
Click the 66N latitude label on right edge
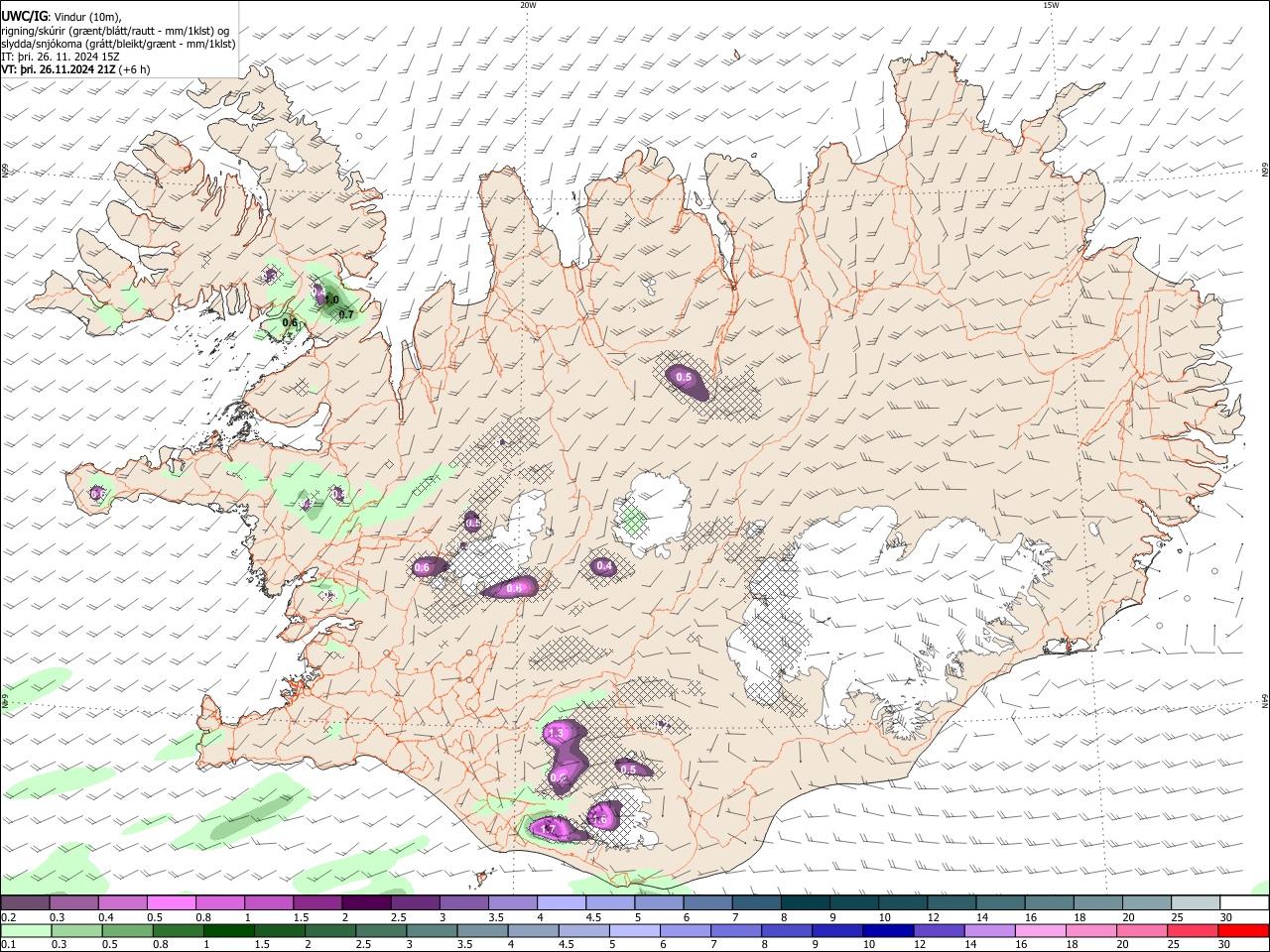[x=1265, y=171]
